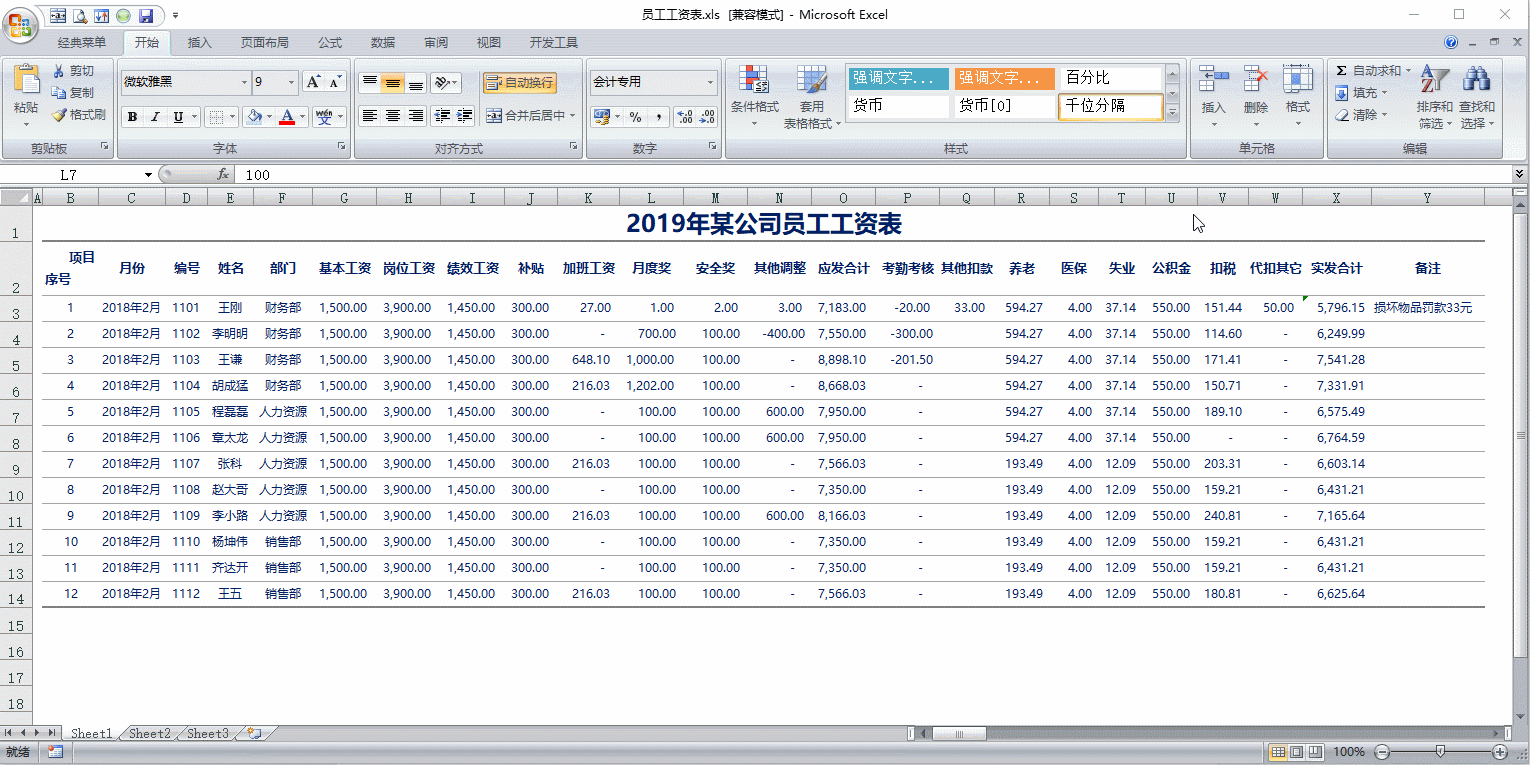The width and height of the screenshot is (1530, 765).
Task: Click the increase indent icon
Action: pyautogui.click(x=465, y=116)
